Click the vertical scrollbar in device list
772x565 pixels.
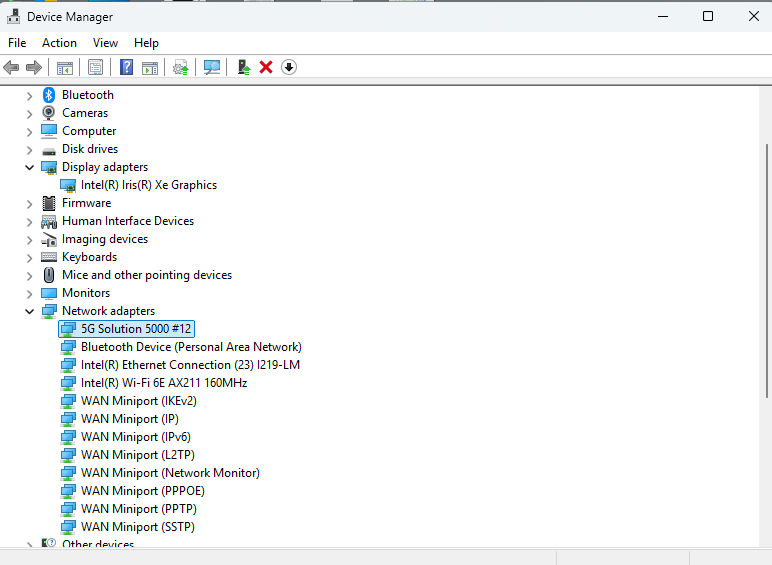pos(766,300)
